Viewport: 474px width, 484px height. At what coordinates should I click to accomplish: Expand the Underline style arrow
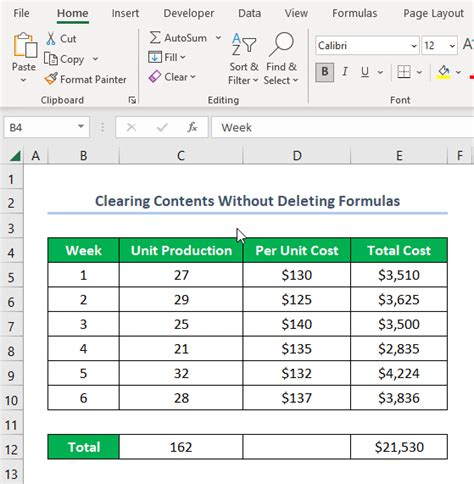pos(380,72)
